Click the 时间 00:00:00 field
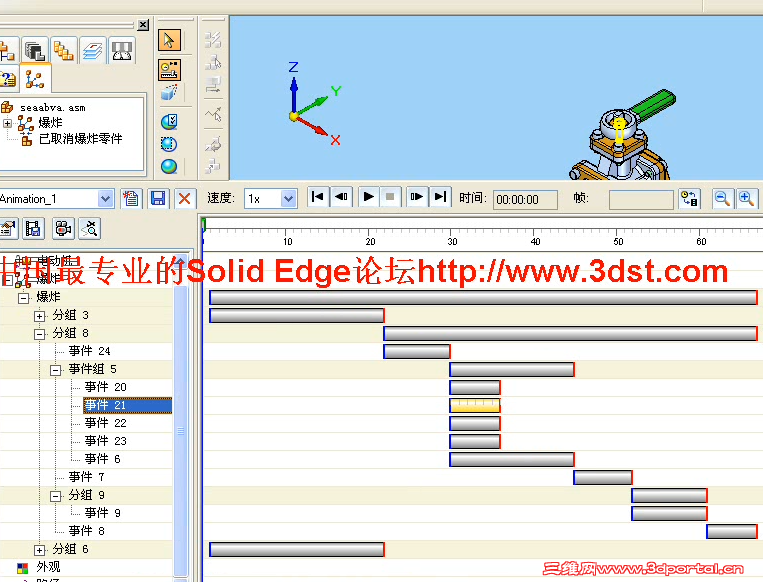 [x=525, y=200]
